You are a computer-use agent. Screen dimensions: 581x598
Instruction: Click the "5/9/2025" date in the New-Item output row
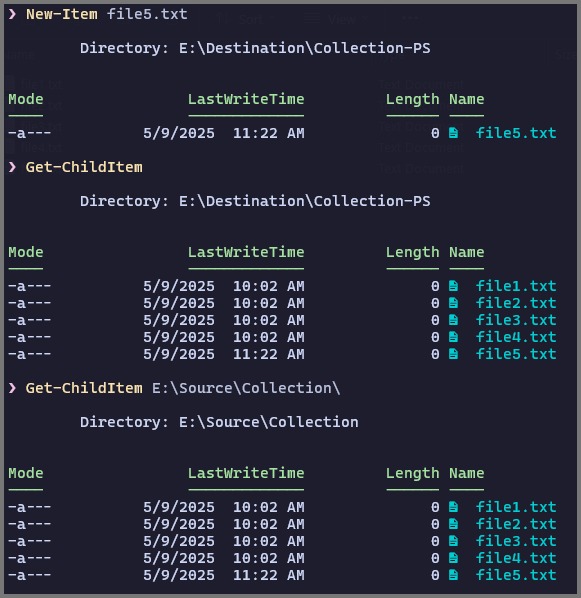179,133
